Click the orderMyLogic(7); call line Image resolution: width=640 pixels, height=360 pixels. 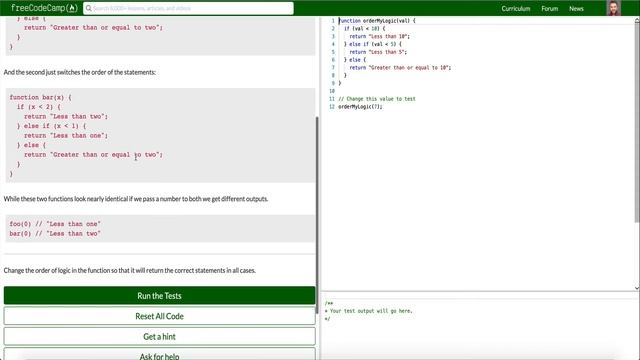point(360,107)
